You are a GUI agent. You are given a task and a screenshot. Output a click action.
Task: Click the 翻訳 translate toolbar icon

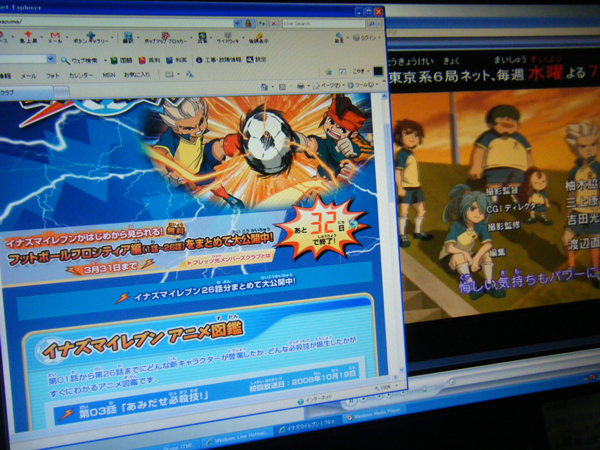(x=128, y=38)
